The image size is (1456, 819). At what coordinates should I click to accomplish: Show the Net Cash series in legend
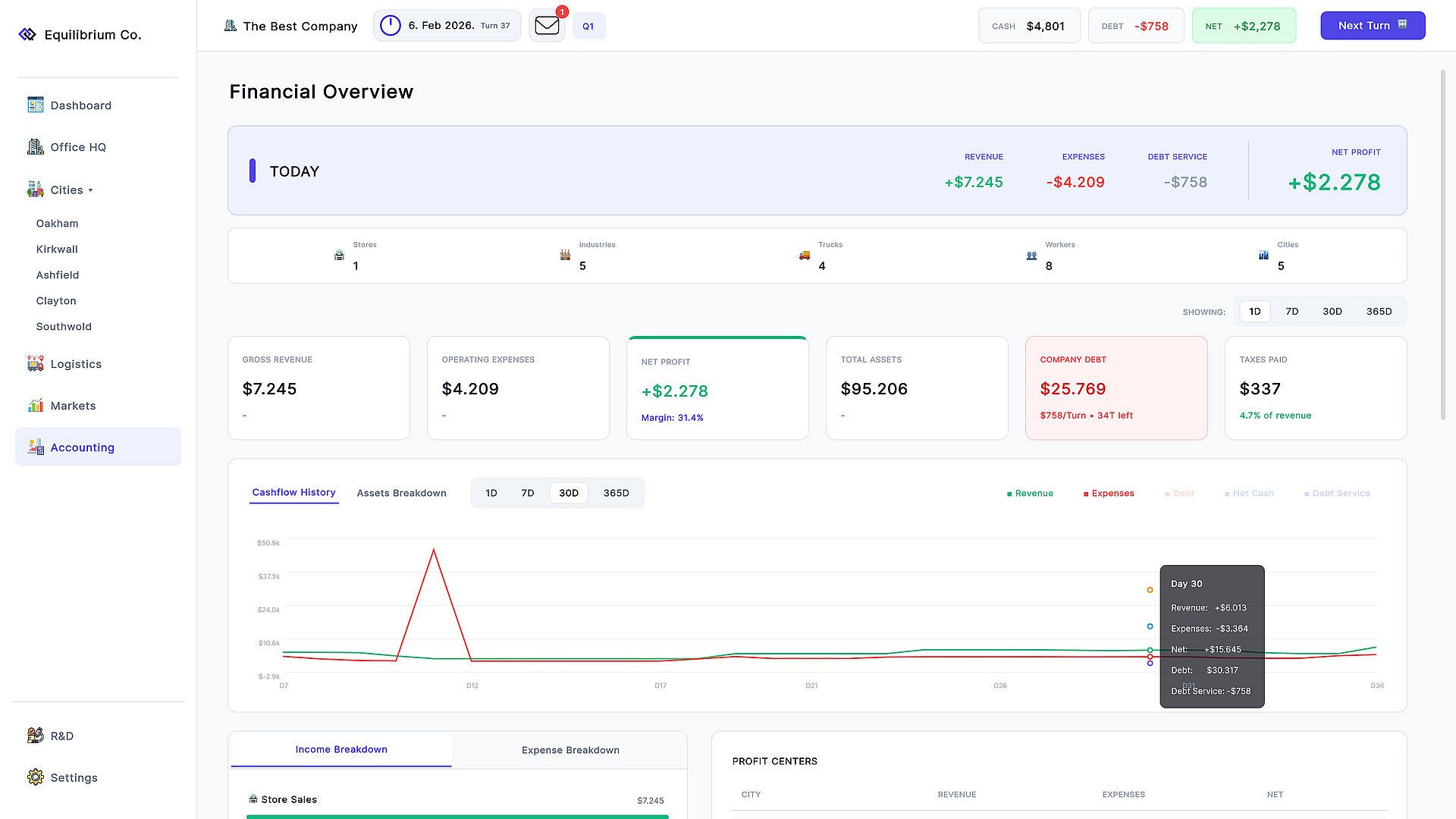pos(1249,493)
